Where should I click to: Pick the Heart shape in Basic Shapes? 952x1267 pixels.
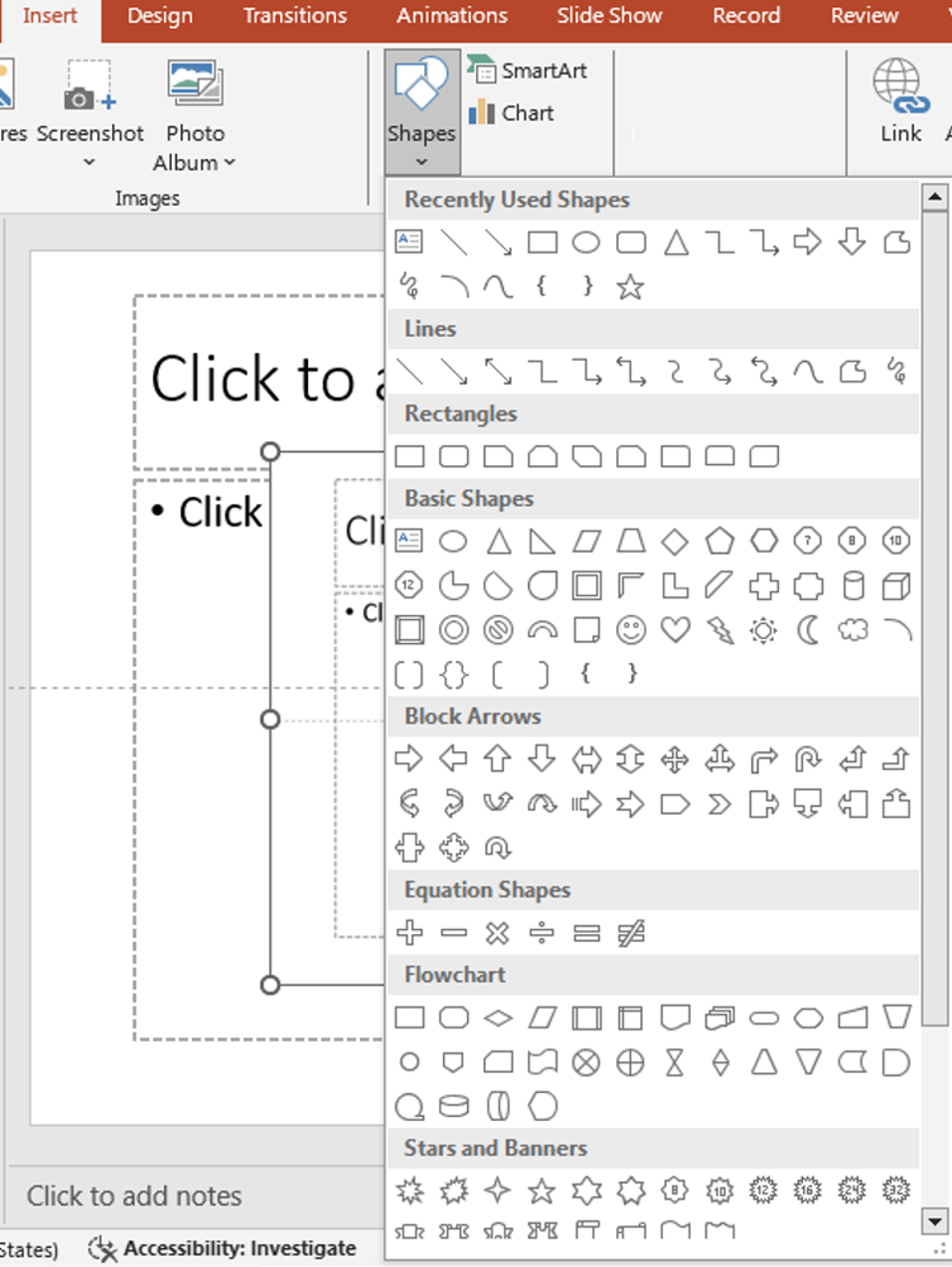tap(676, 629)
